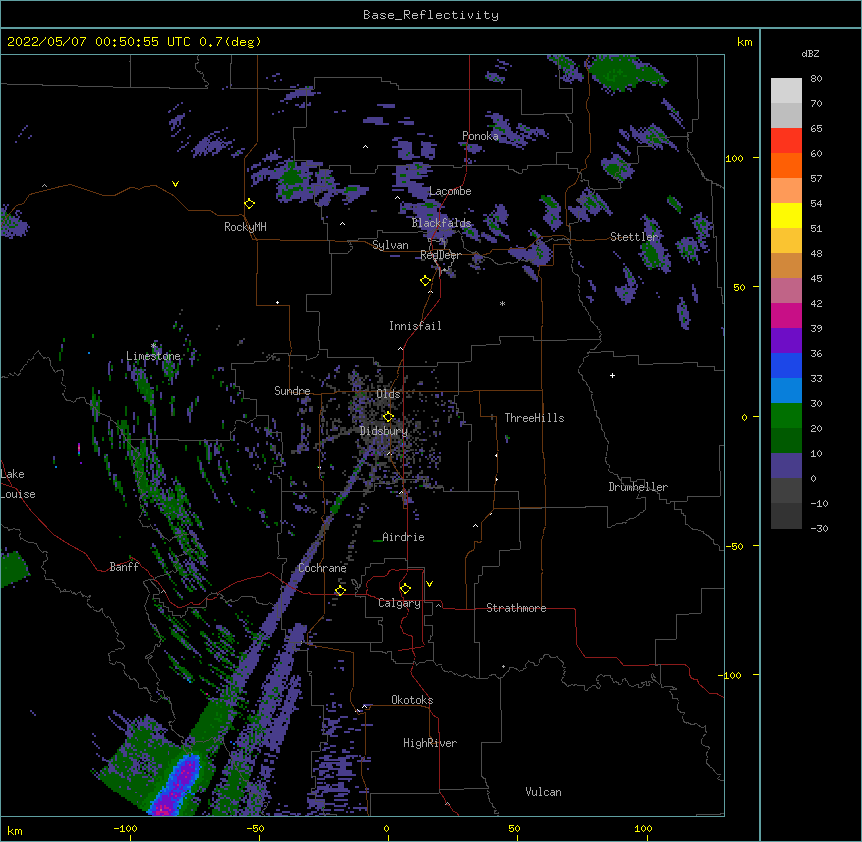The height and width of the screenshot is (842, 862).
Task: Click the HighRiver label
Action: [x=430, y=743]
